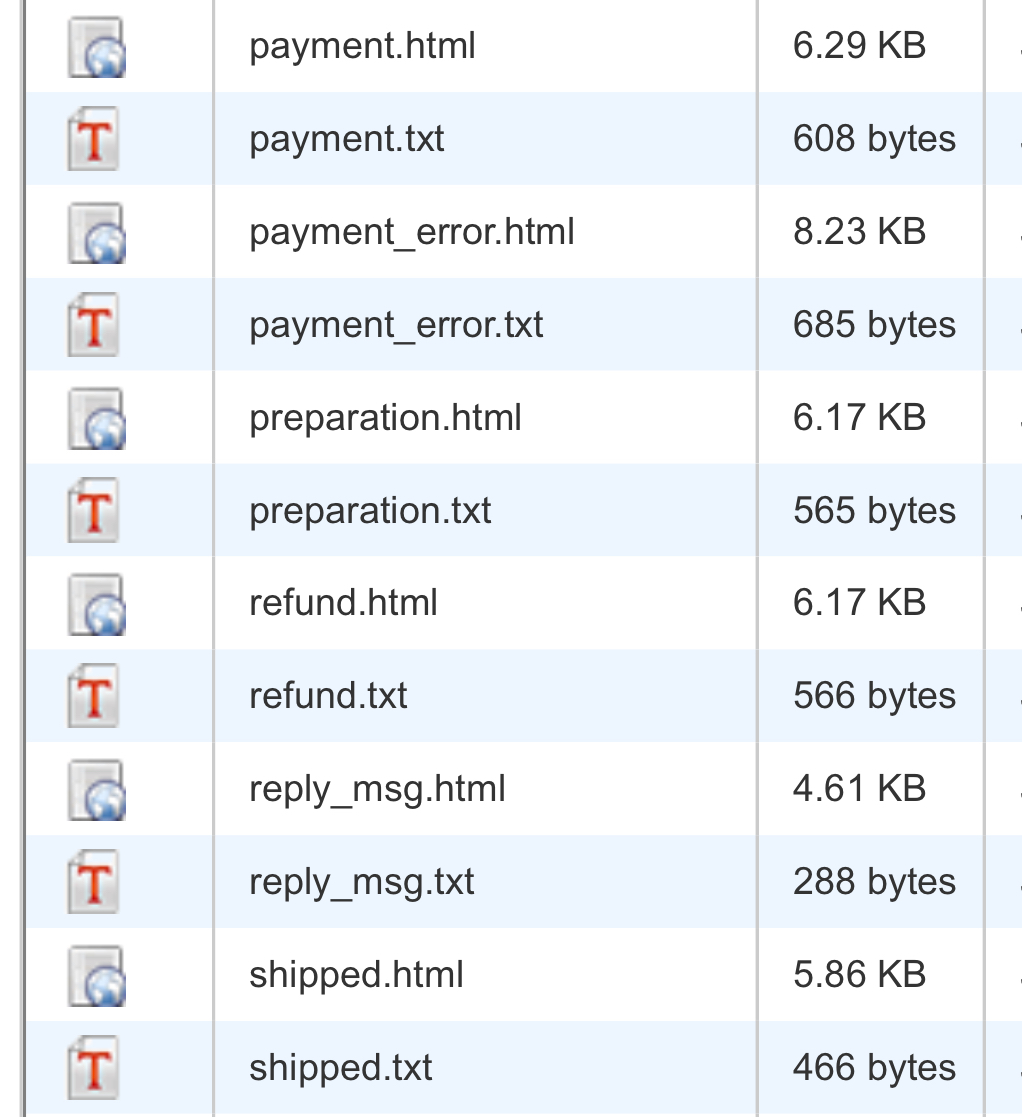
Task: Click the reply_msg.html file icon
Action: (x=96, y=790)
